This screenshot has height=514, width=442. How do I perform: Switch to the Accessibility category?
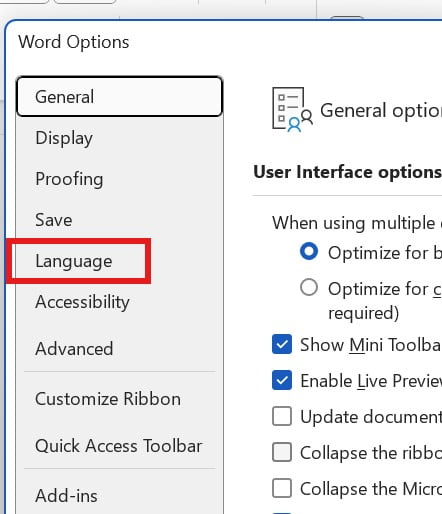point(82,302)
